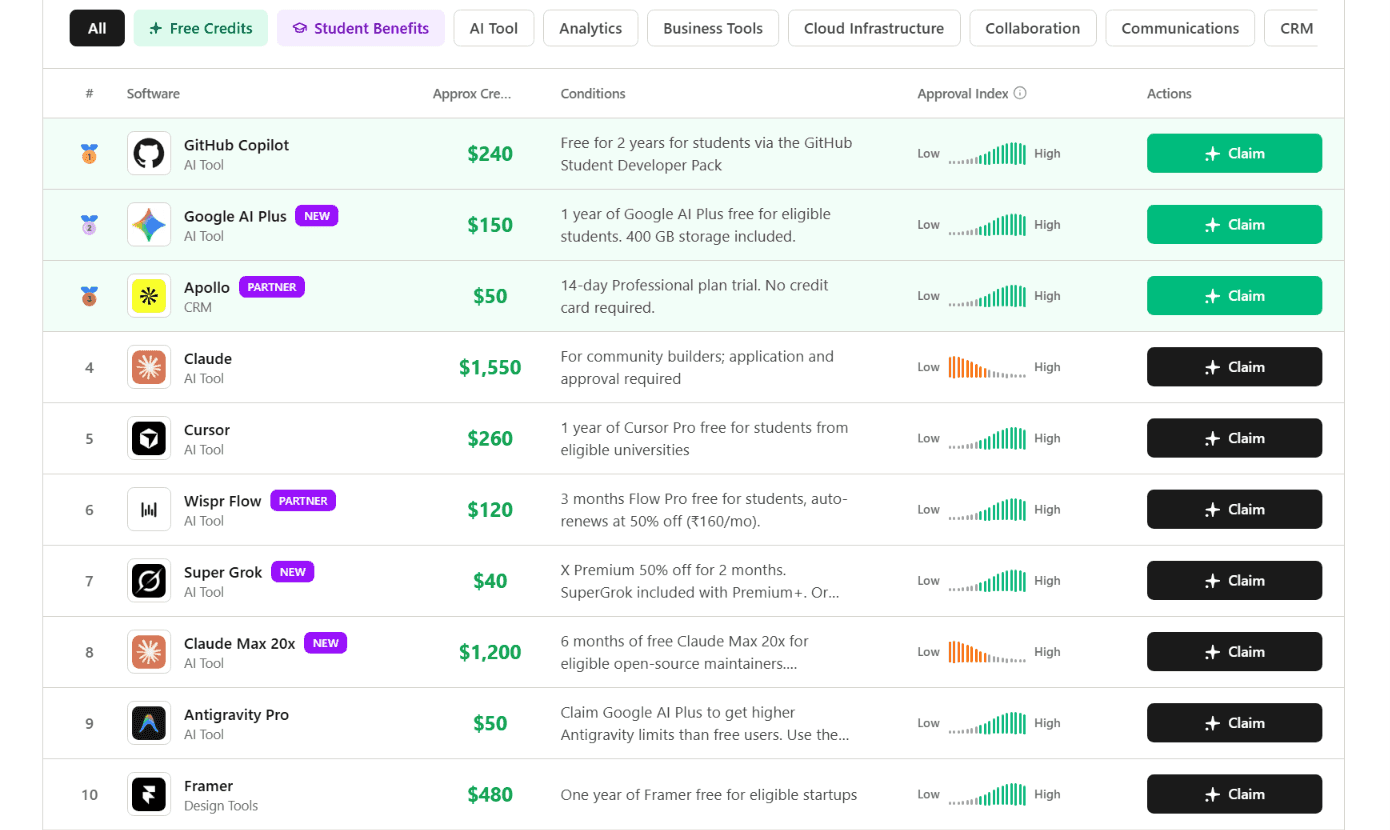The image size is (1390, 830).
Task: Claim the Wispr Flow offer
Action: click(x=1234, y=509)
